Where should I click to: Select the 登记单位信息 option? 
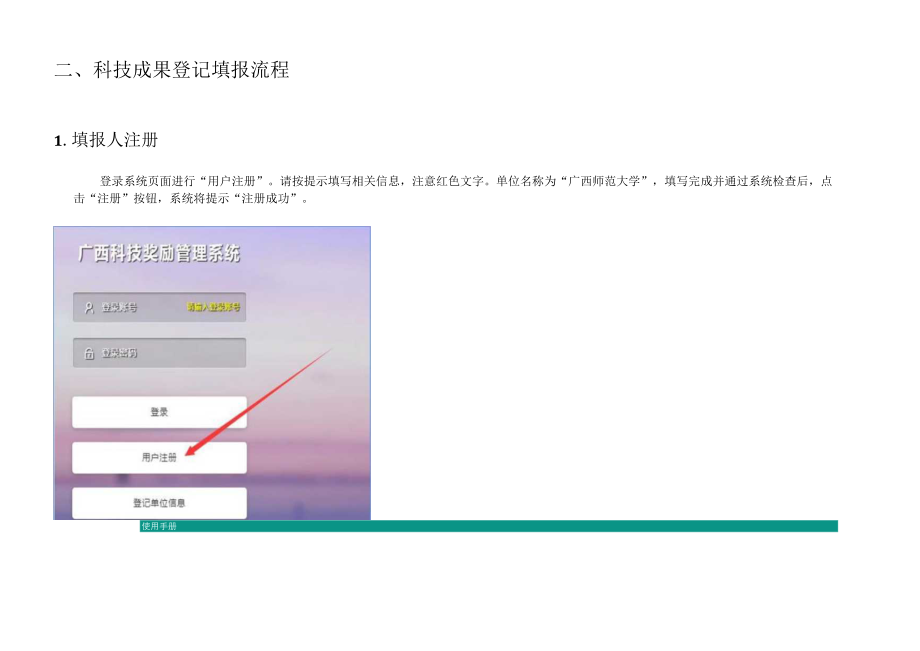(159, 503)
